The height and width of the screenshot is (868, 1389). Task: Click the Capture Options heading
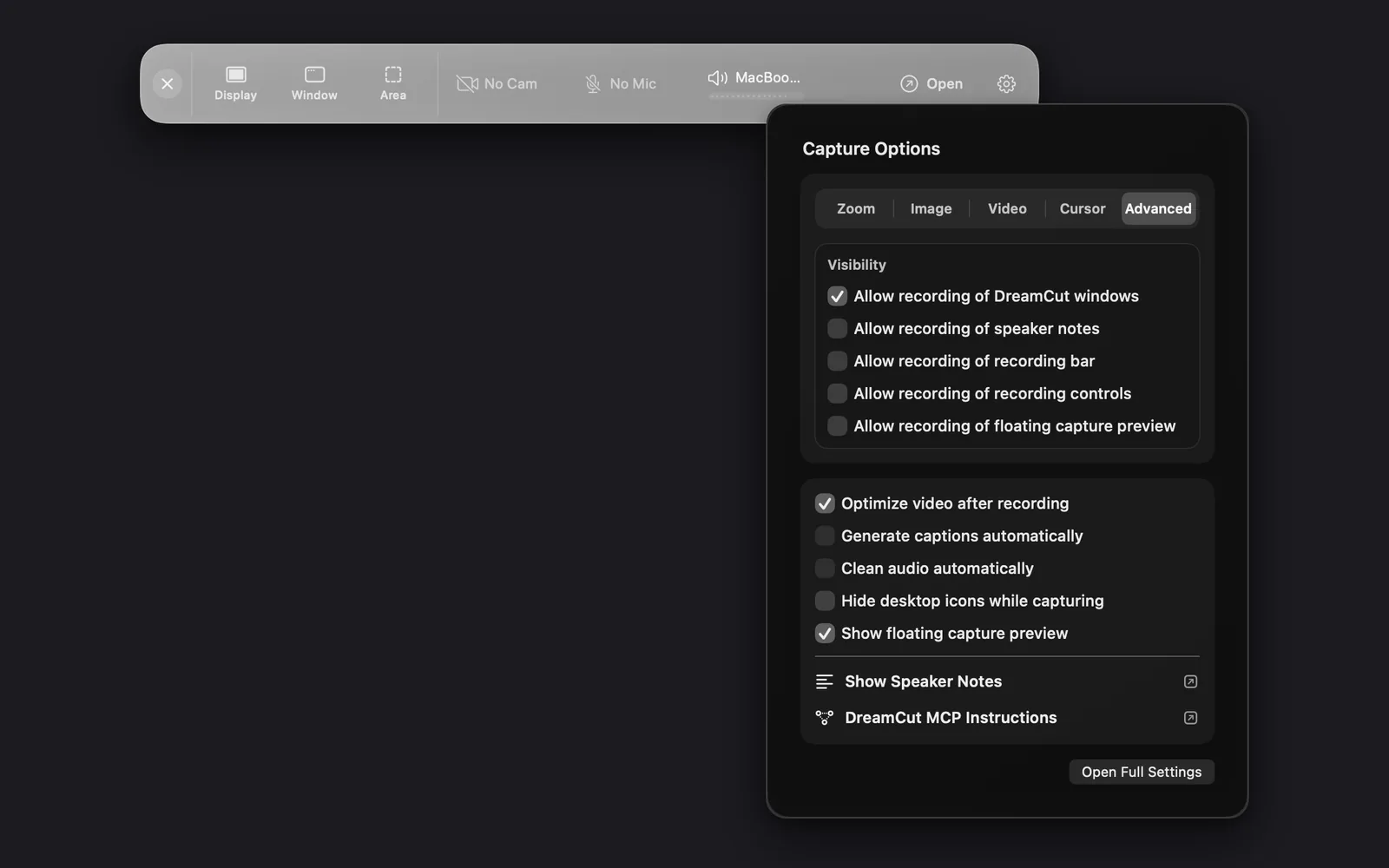(x=871, y=149)
